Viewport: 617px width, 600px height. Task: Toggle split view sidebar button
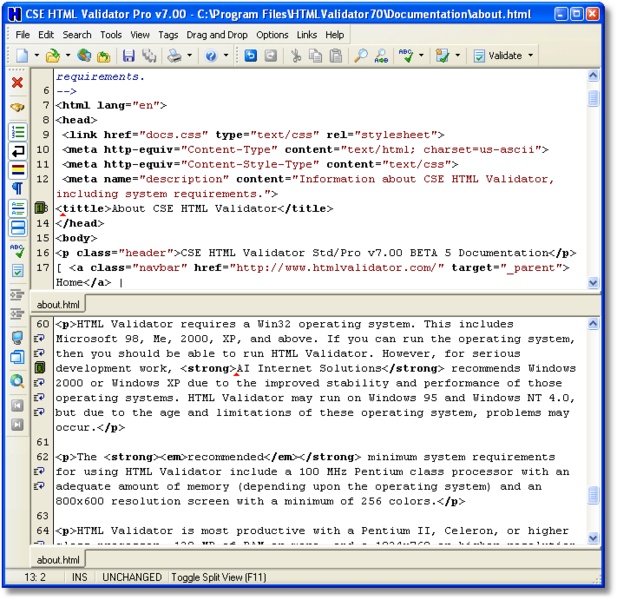click(x=18, y=228)
